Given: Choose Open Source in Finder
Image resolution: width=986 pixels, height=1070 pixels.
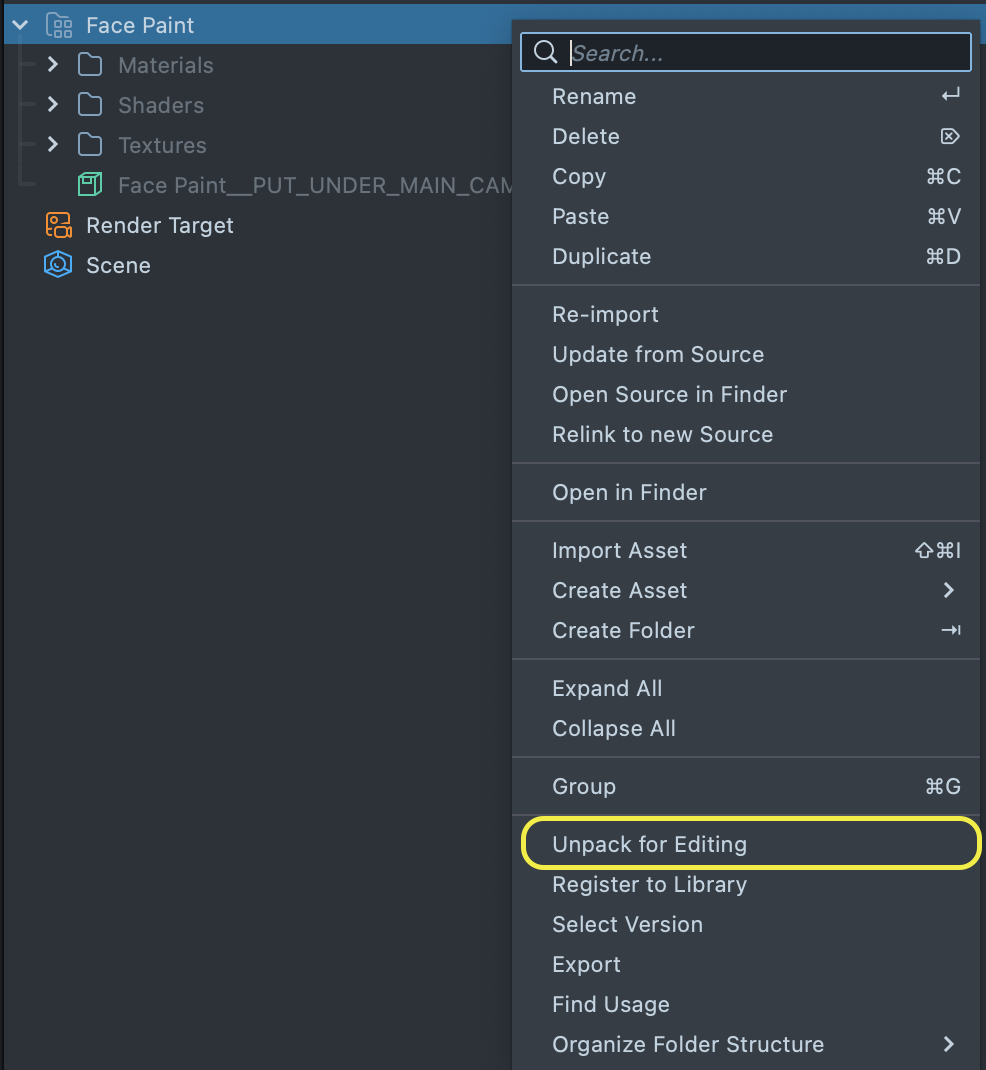Looking at the screenshot, I should coord(669,394).
